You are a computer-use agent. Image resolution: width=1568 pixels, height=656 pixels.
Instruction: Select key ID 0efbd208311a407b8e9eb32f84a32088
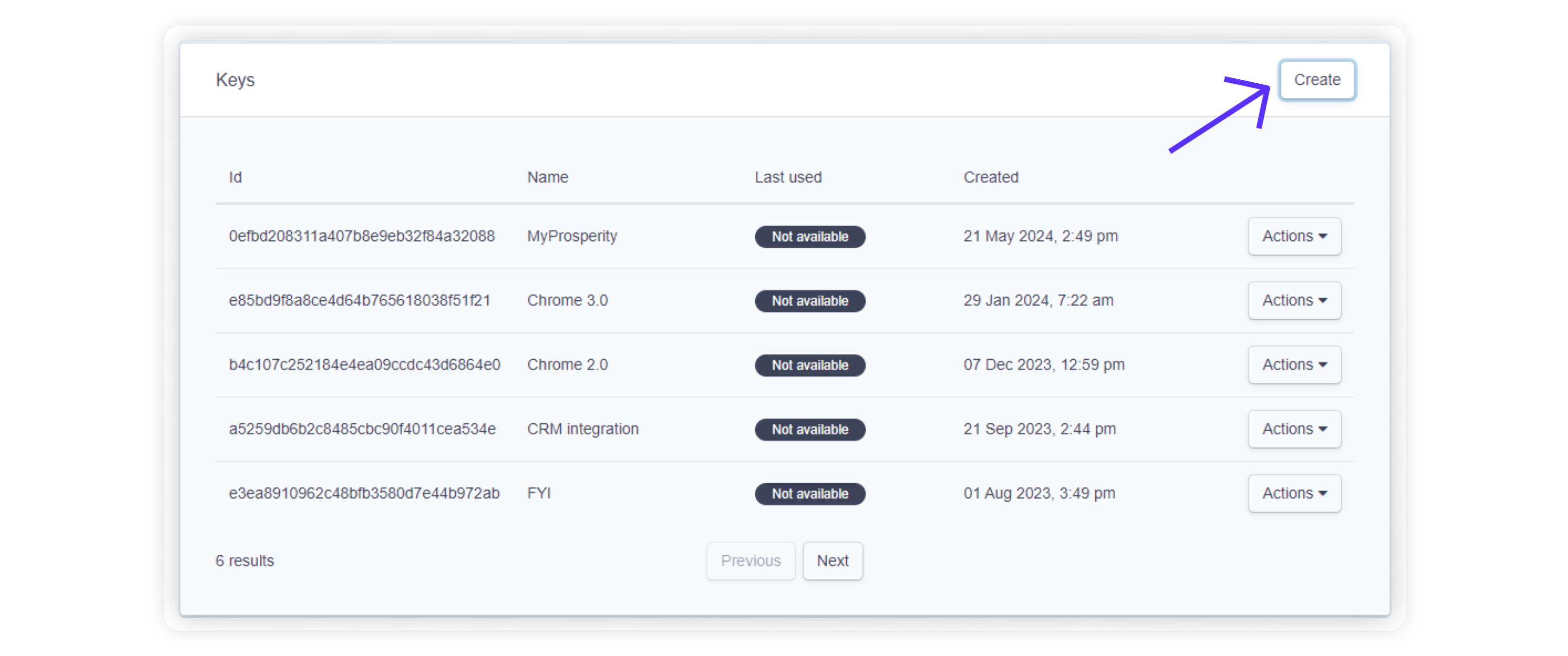(361, 236)
